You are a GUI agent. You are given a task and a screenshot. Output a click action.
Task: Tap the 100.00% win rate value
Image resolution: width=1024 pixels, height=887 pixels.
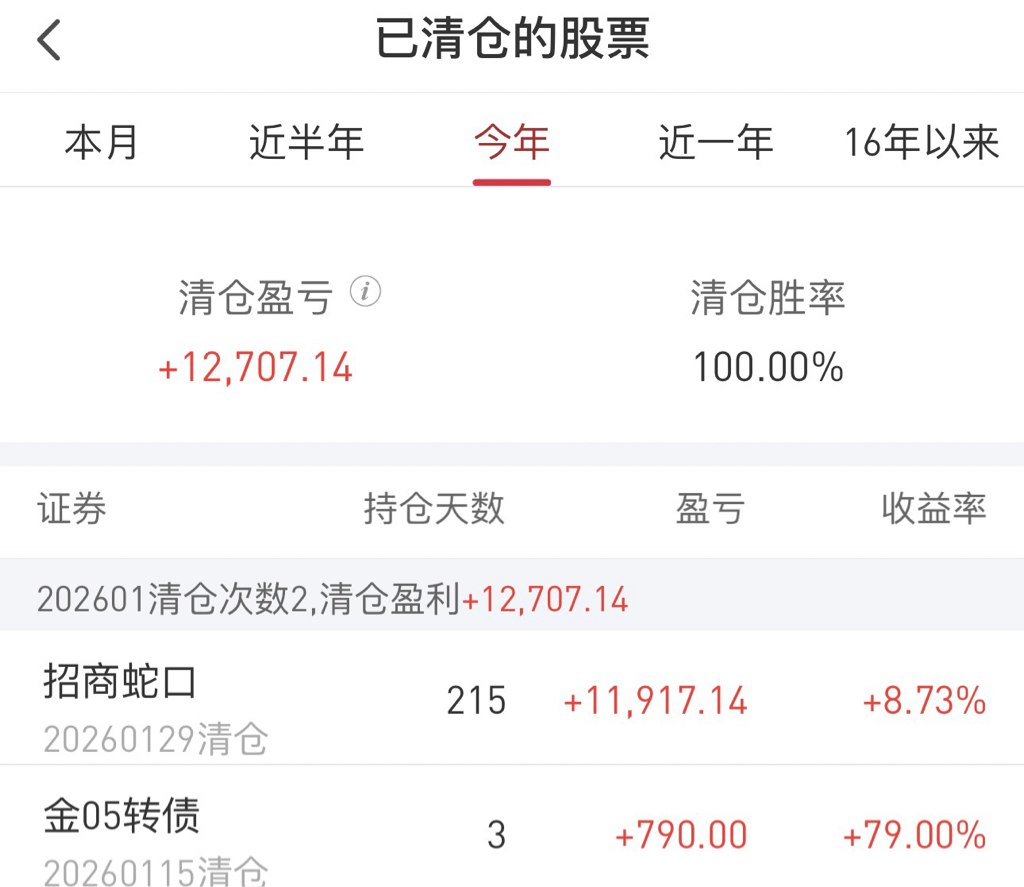tap(768, 367)
